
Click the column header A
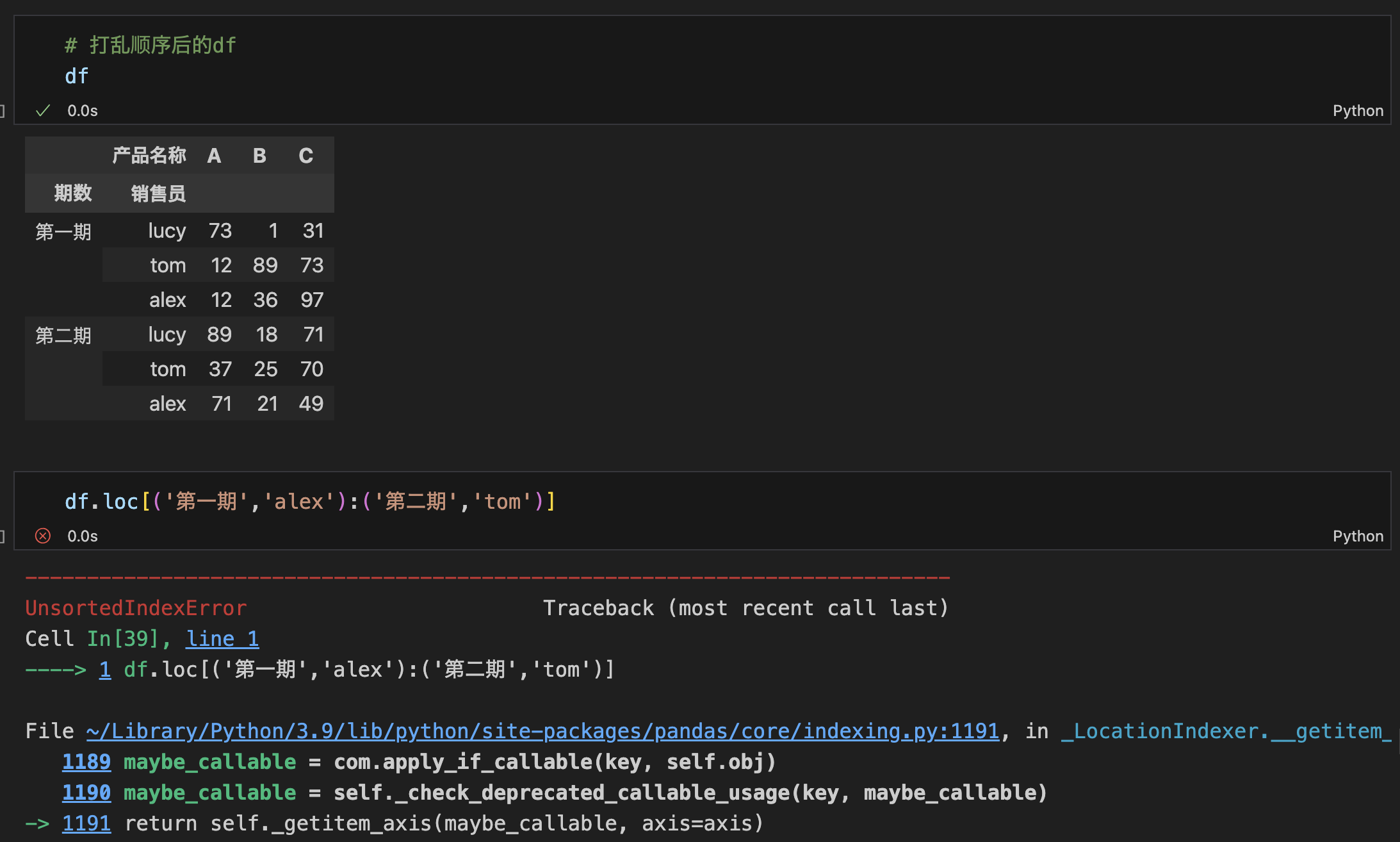click(214, 156)
